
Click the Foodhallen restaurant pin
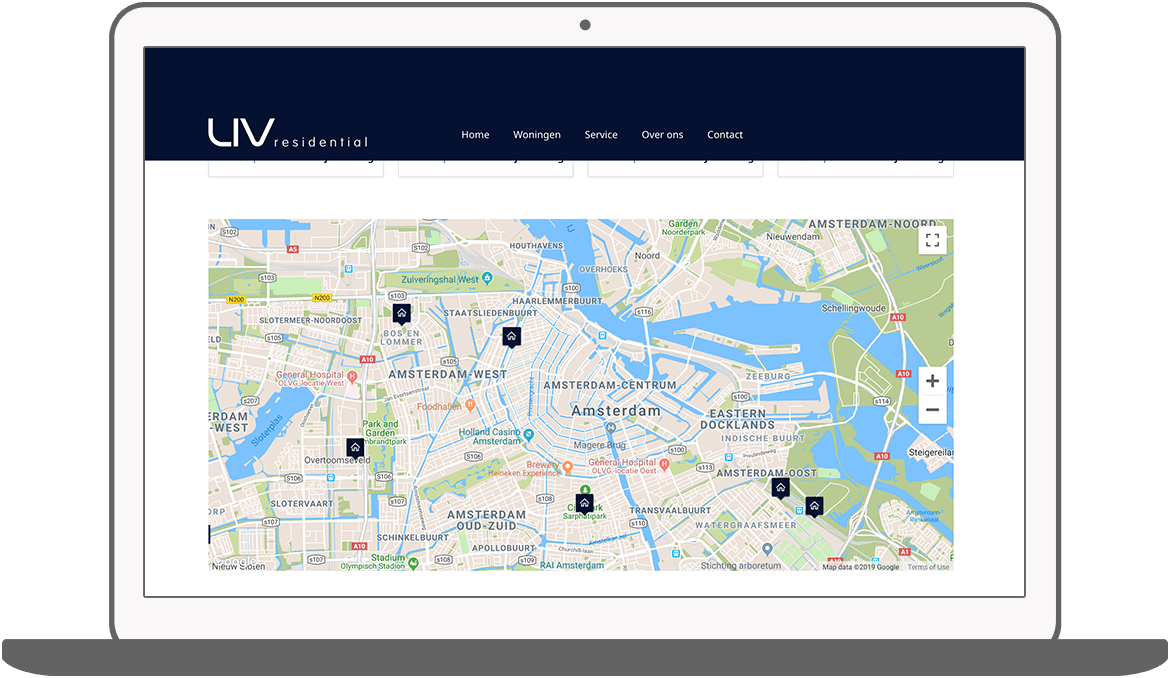click(469, 405)
